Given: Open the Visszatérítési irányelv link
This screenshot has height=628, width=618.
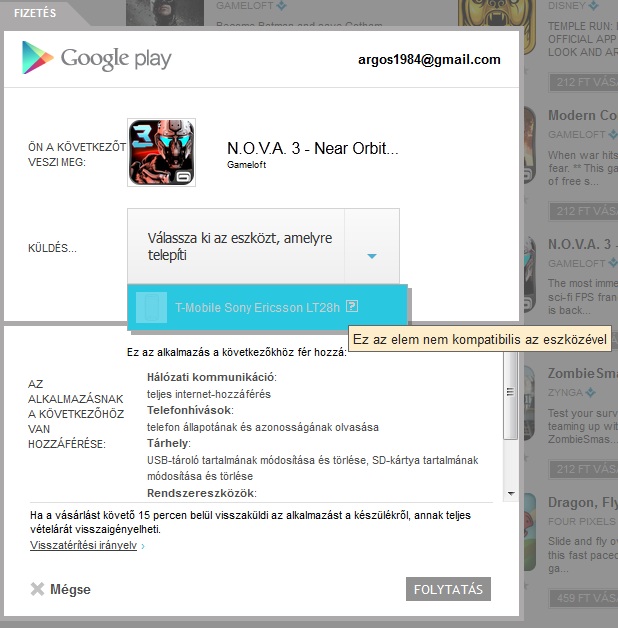Looking at the screenshot, I should pos(83,545).
